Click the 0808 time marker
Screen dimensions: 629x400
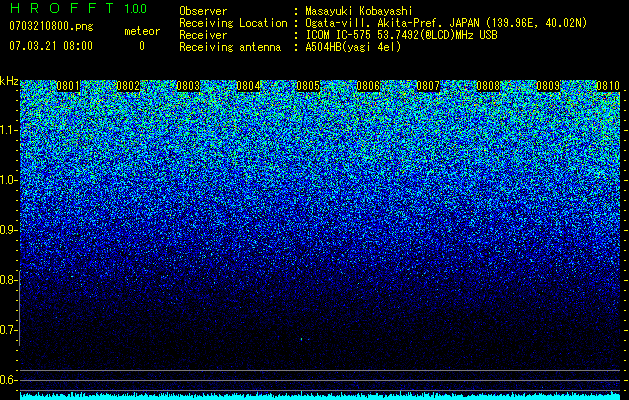(x=488, y=86)
